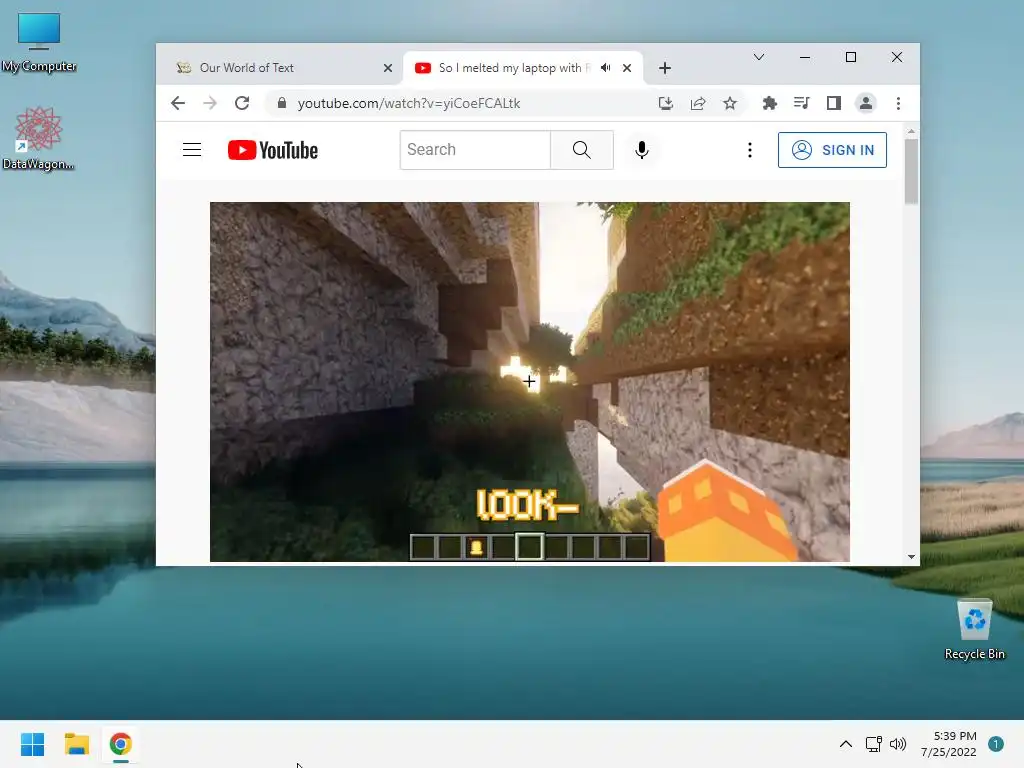This screenshot has width=1024, height=768.
Task: Share this page from the address bar
Action: coord(697,103)
